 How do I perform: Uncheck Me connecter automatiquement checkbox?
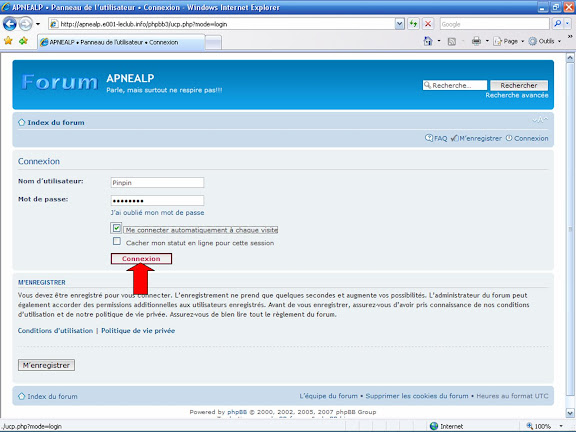tap(116, 228)
